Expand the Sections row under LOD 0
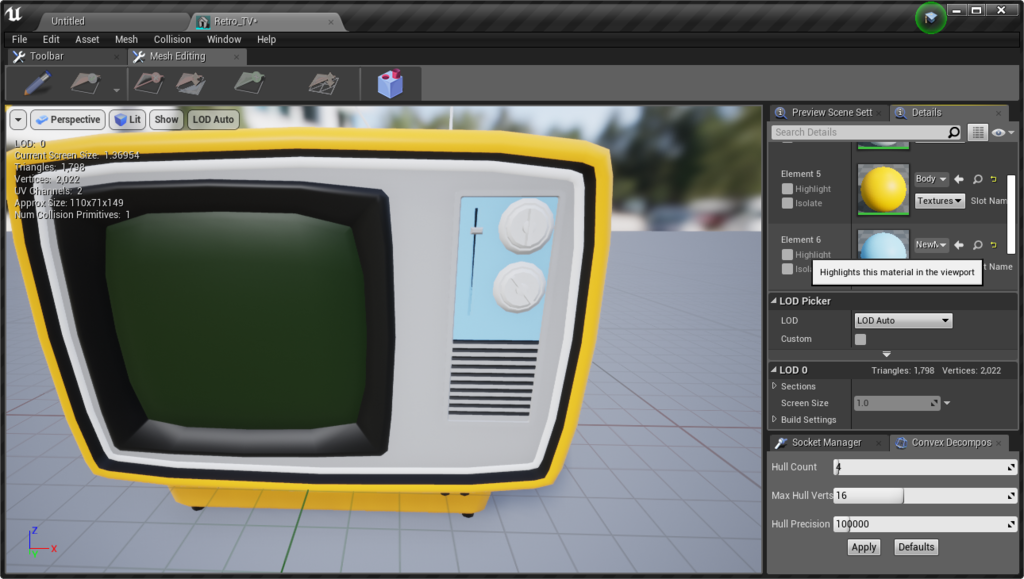 pyautogui.click(x=775, y=386)
